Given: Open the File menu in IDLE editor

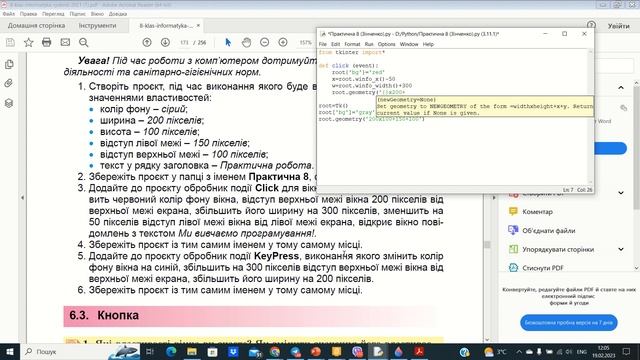Looking at the screenshot, I should click(x=323, y=44).
